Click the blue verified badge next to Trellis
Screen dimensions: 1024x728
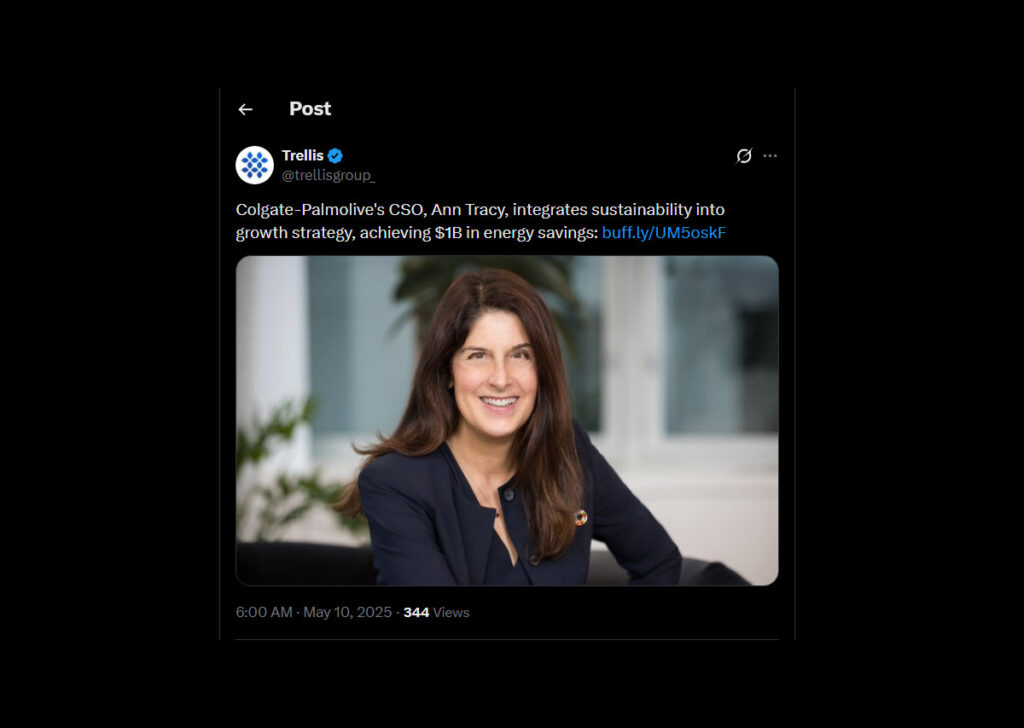point(336,156)
